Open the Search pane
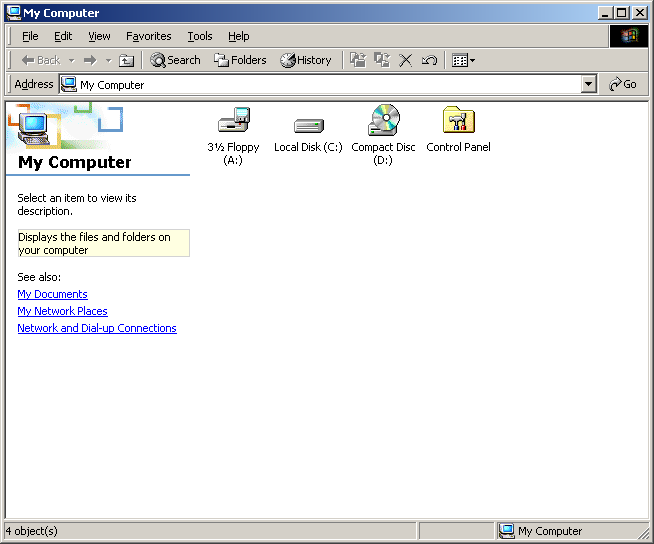The height and width of the screenshot is (544, 654). 175,60
